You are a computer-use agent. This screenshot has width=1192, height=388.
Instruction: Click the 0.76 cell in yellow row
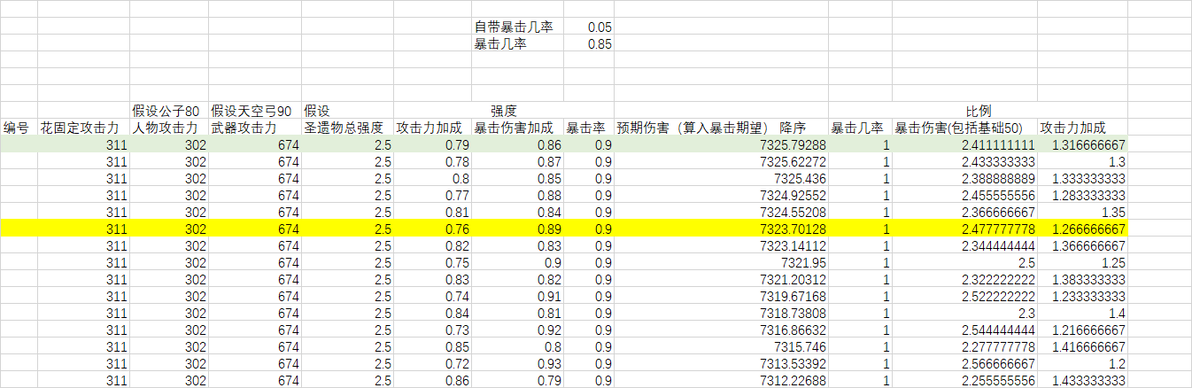click(x=433, y=227)
